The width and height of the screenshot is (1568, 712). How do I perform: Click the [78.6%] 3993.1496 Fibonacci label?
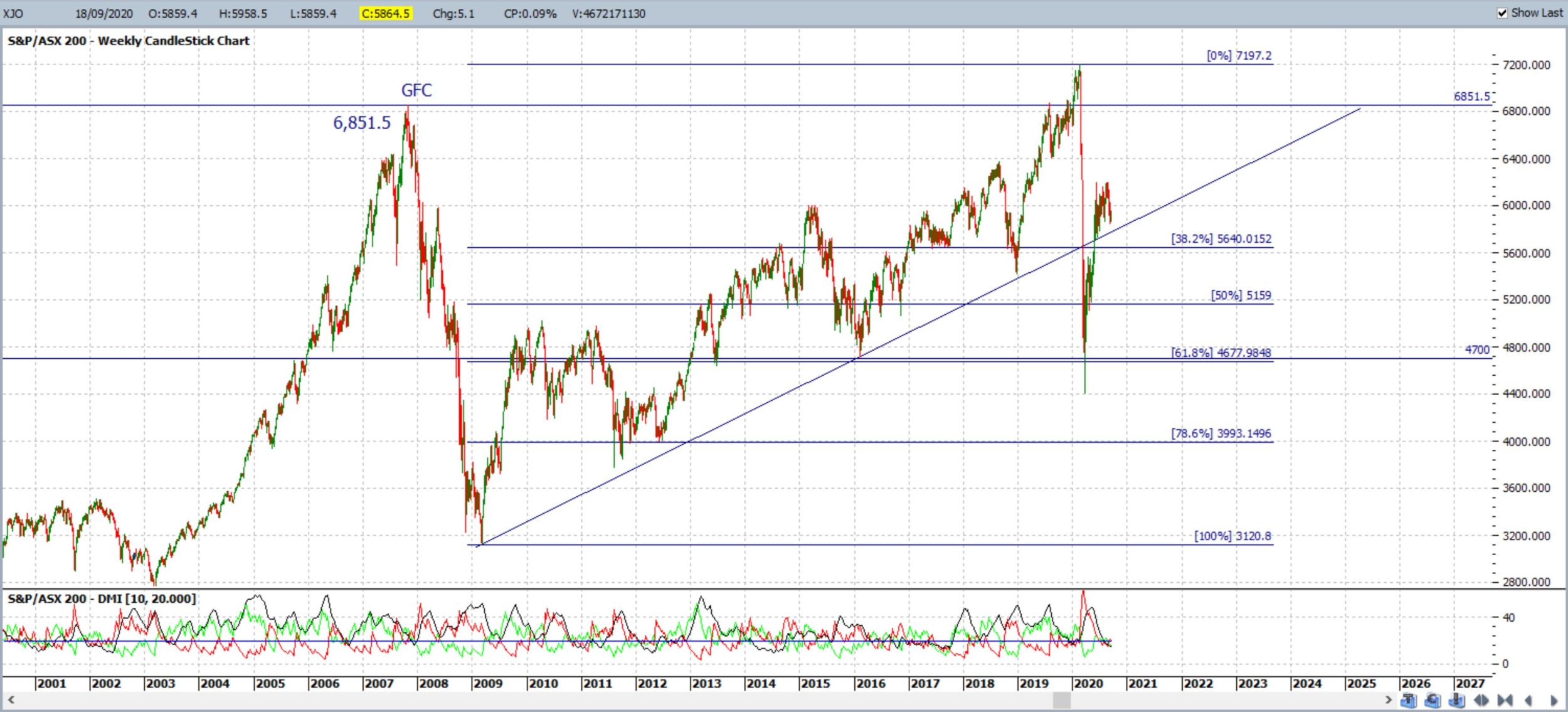1221,433
